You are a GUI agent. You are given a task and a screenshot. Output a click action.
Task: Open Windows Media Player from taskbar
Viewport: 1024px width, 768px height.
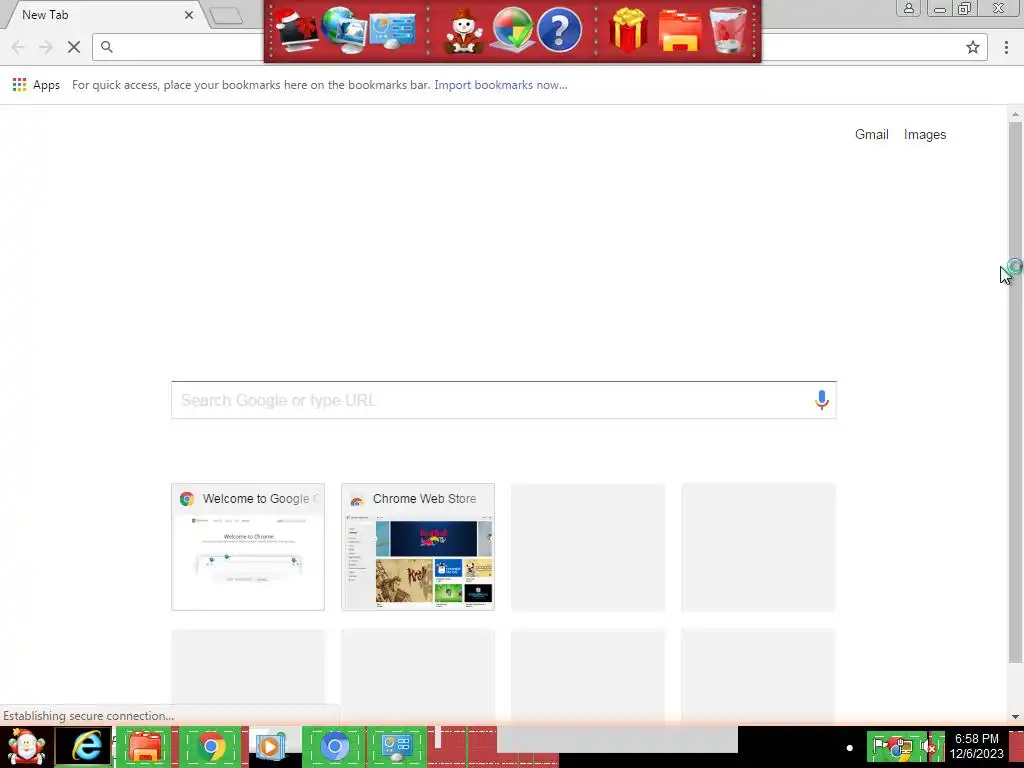[272, 746]
